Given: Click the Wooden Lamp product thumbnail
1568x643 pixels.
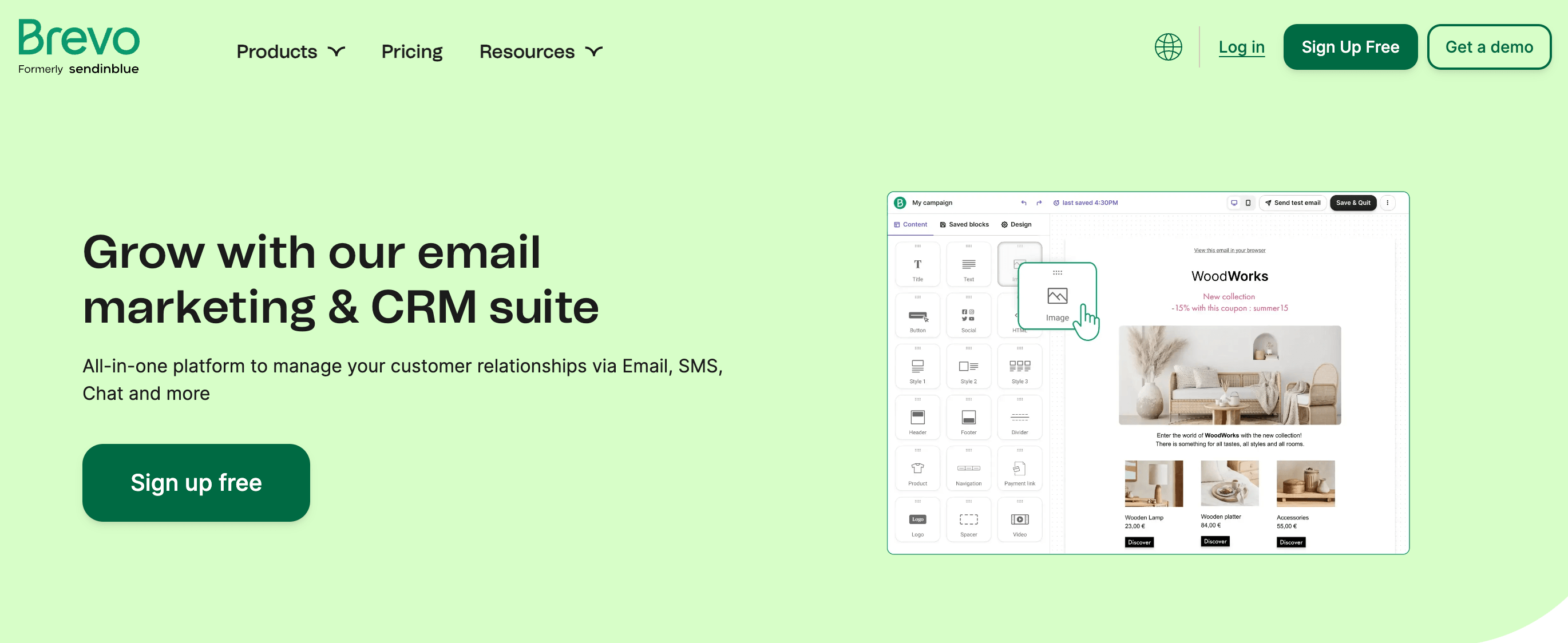Looking at the screenshot, I should click(1153, 483).
